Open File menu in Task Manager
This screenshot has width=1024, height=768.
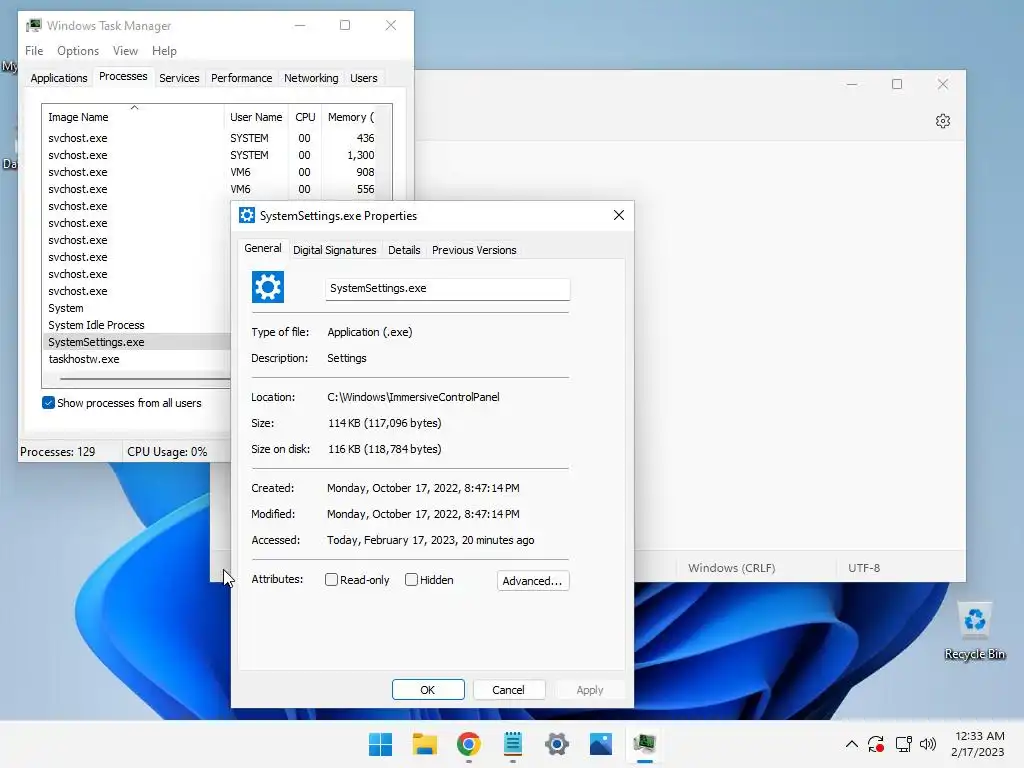tap(34, 51)
